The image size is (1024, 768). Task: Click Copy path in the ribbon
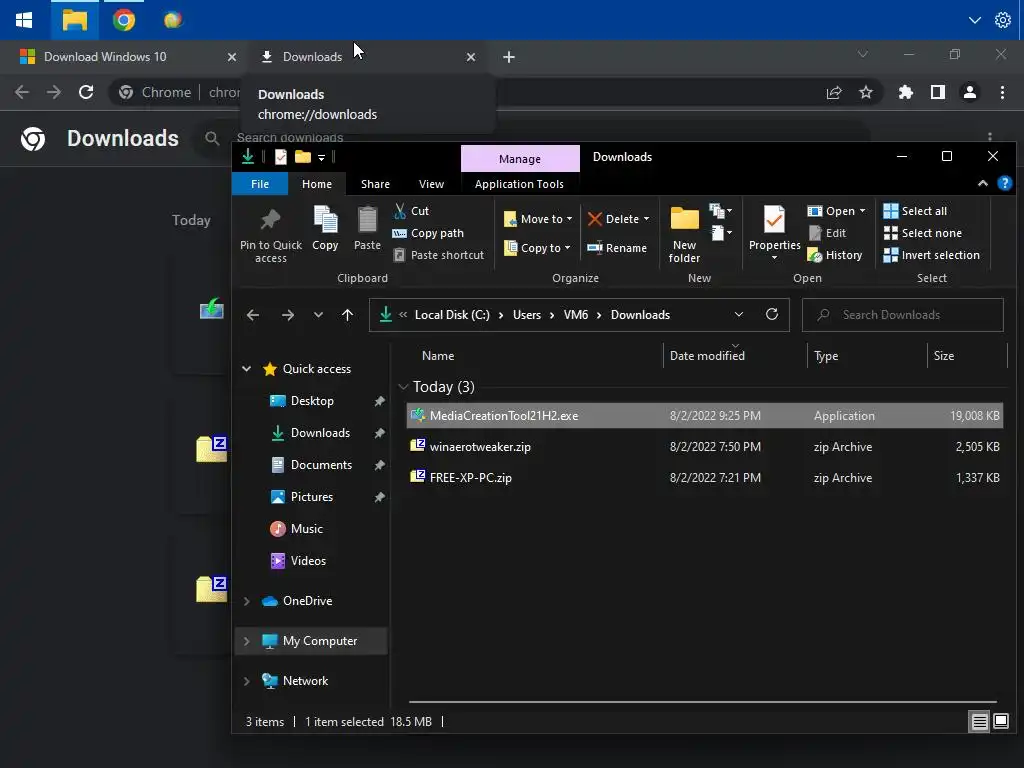point(428,233)
